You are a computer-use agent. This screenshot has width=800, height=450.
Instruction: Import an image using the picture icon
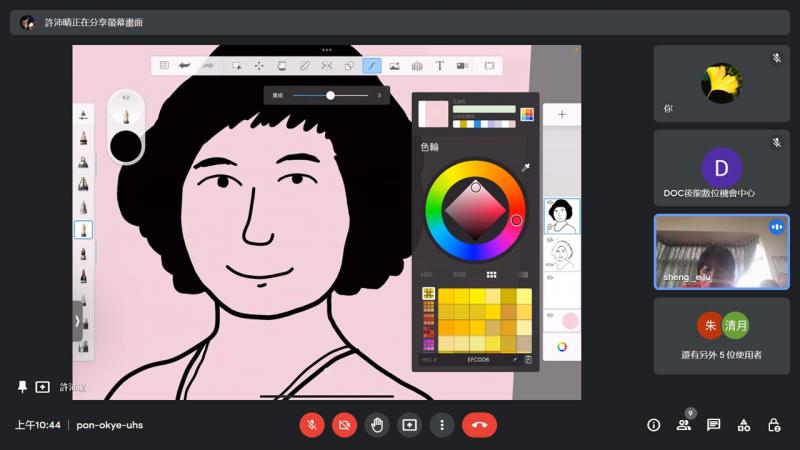pyautogui.click(x=394, y=66)
